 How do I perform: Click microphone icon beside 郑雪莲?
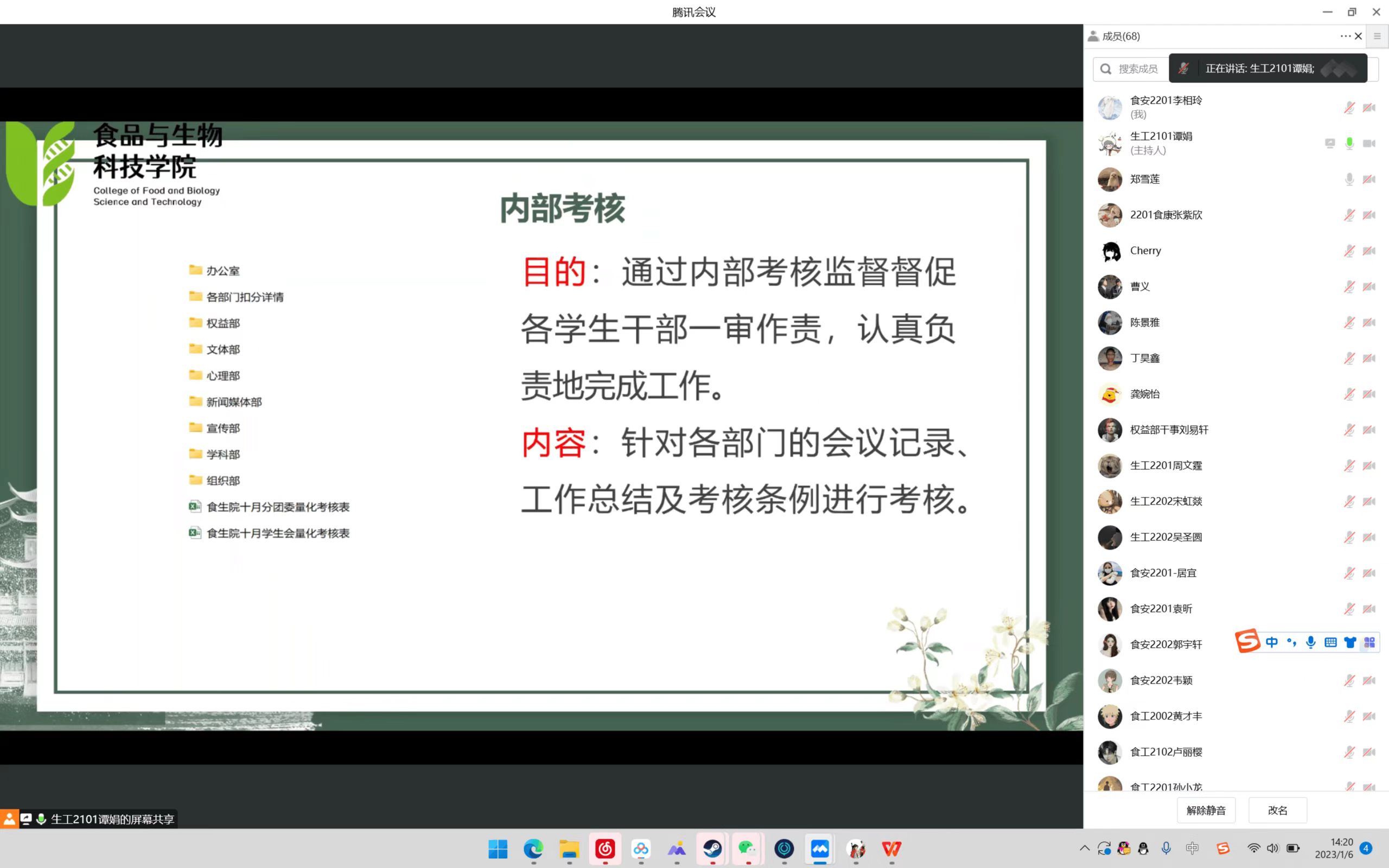coord(1349,179)
